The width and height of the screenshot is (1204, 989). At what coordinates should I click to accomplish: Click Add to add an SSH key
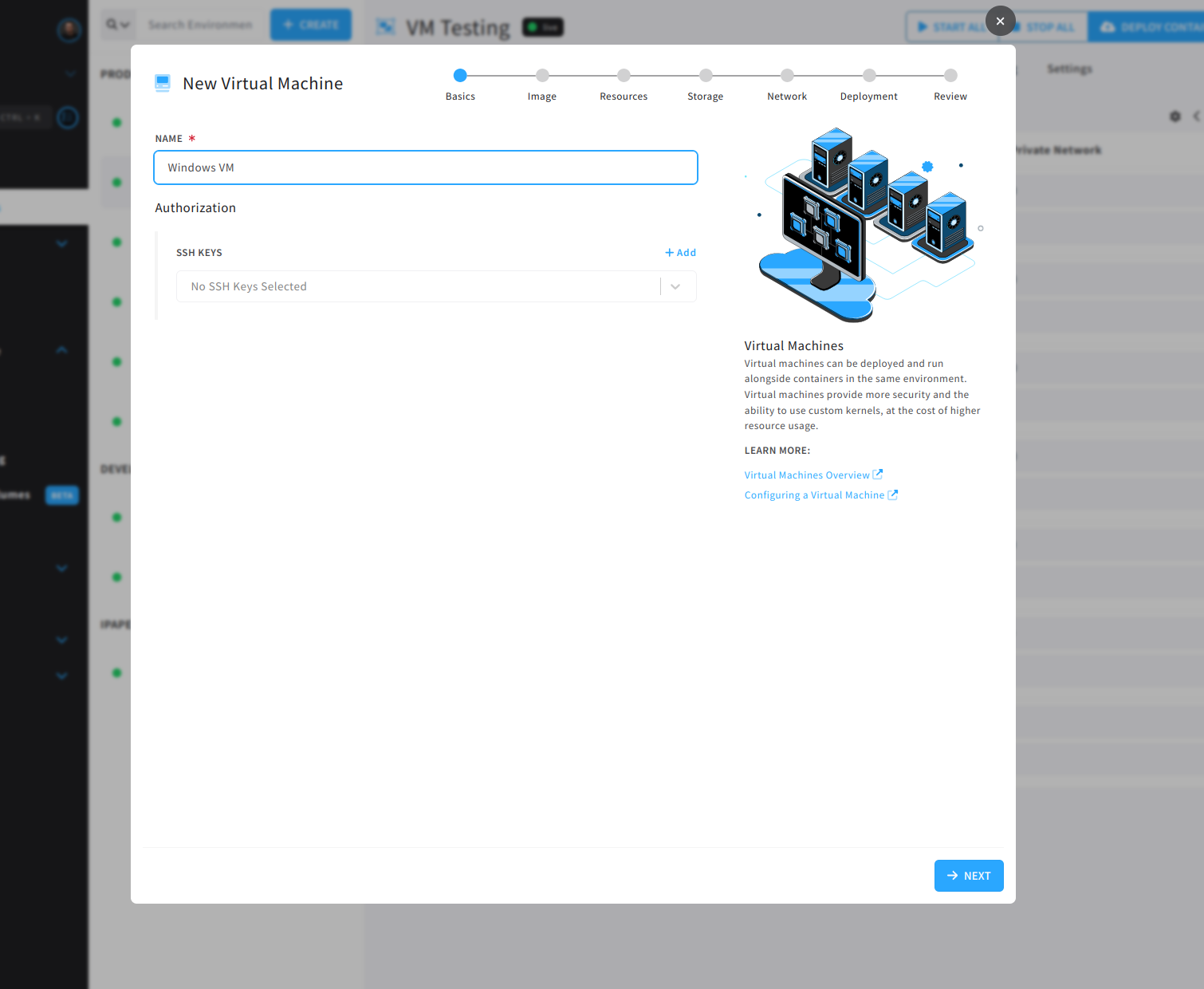click(x=680, y=252)
